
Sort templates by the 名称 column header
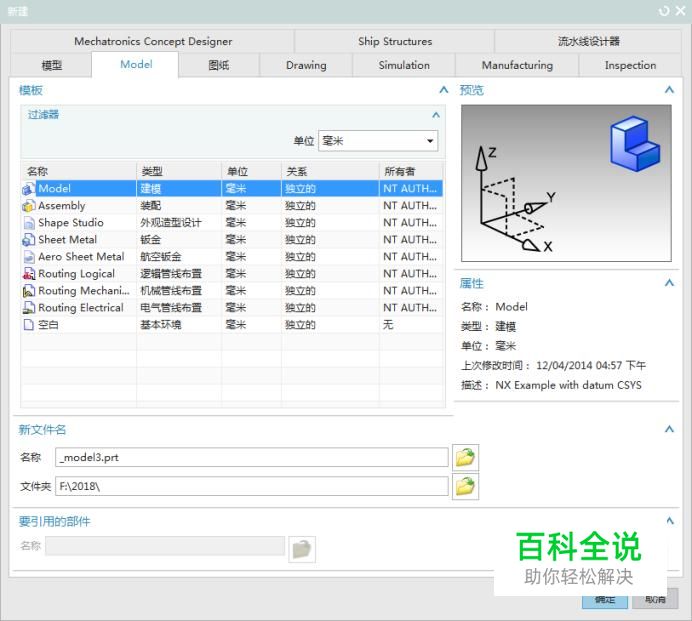click(79, 171)
